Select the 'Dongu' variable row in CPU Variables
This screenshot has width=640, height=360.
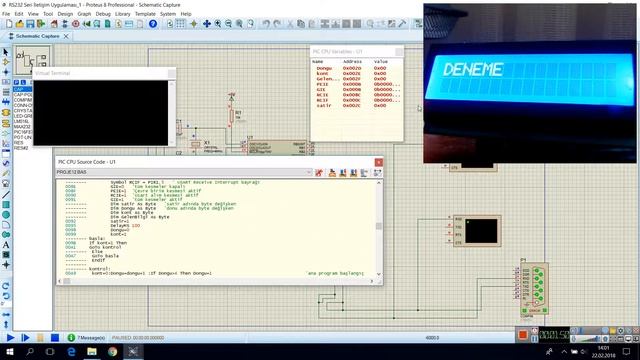(x=356, y=68)
